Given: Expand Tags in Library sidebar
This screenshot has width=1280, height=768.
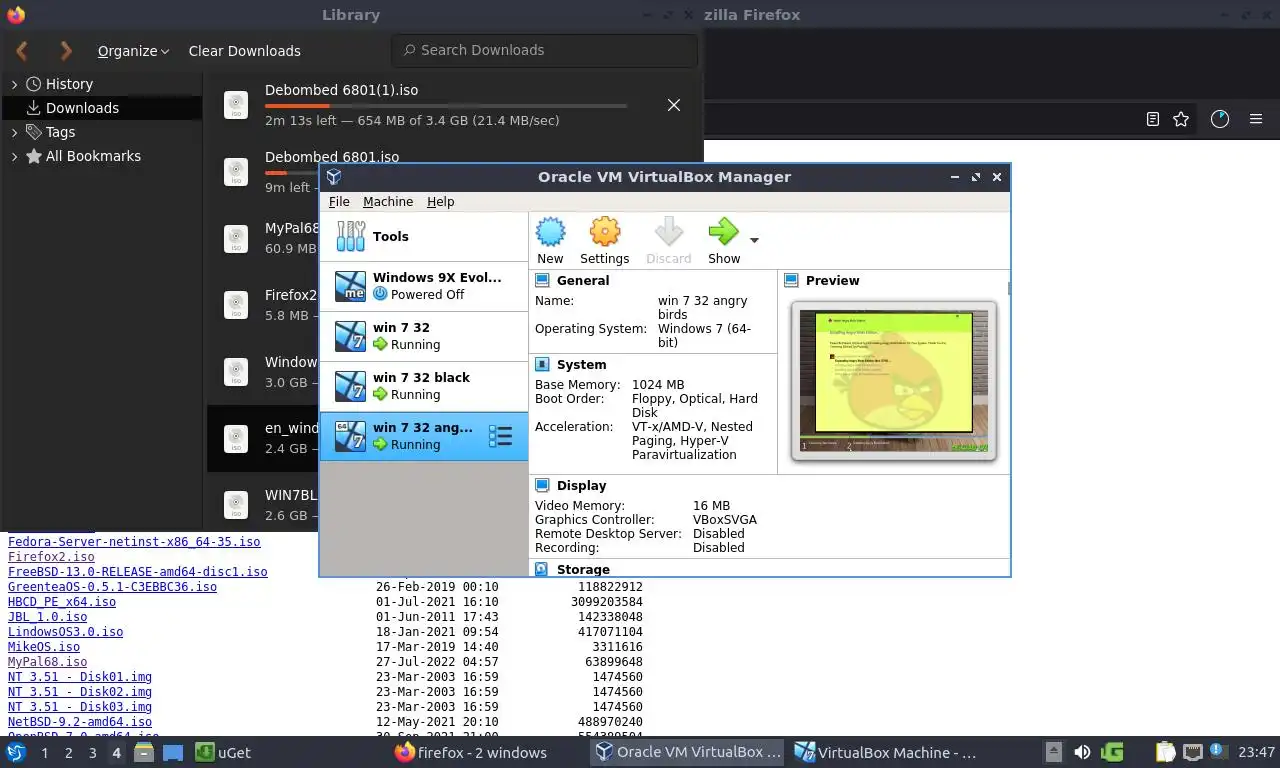Looking at the screenshot, I should click(x=14, y=132).
